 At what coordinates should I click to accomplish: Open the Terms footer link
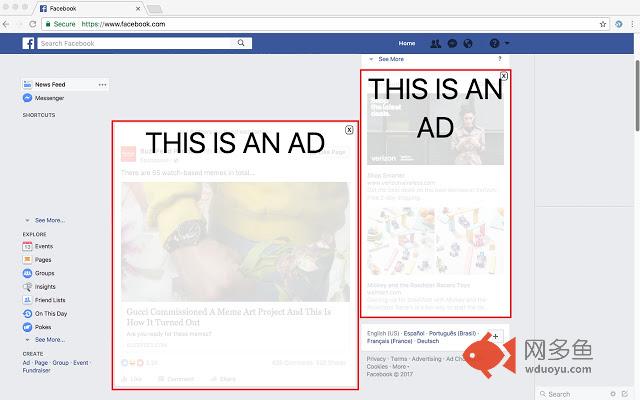tap(399, 359)
